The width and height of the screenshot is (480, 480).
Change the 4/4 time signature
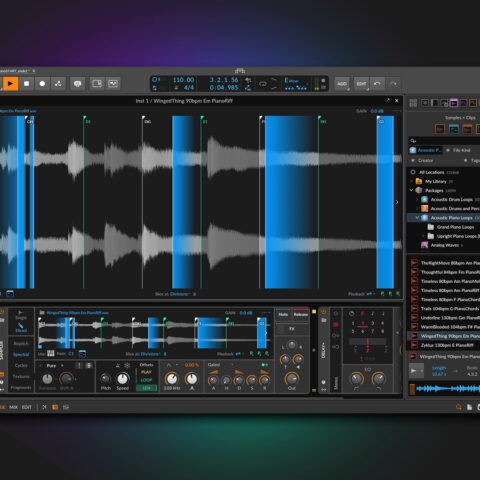tap(189, 88)
